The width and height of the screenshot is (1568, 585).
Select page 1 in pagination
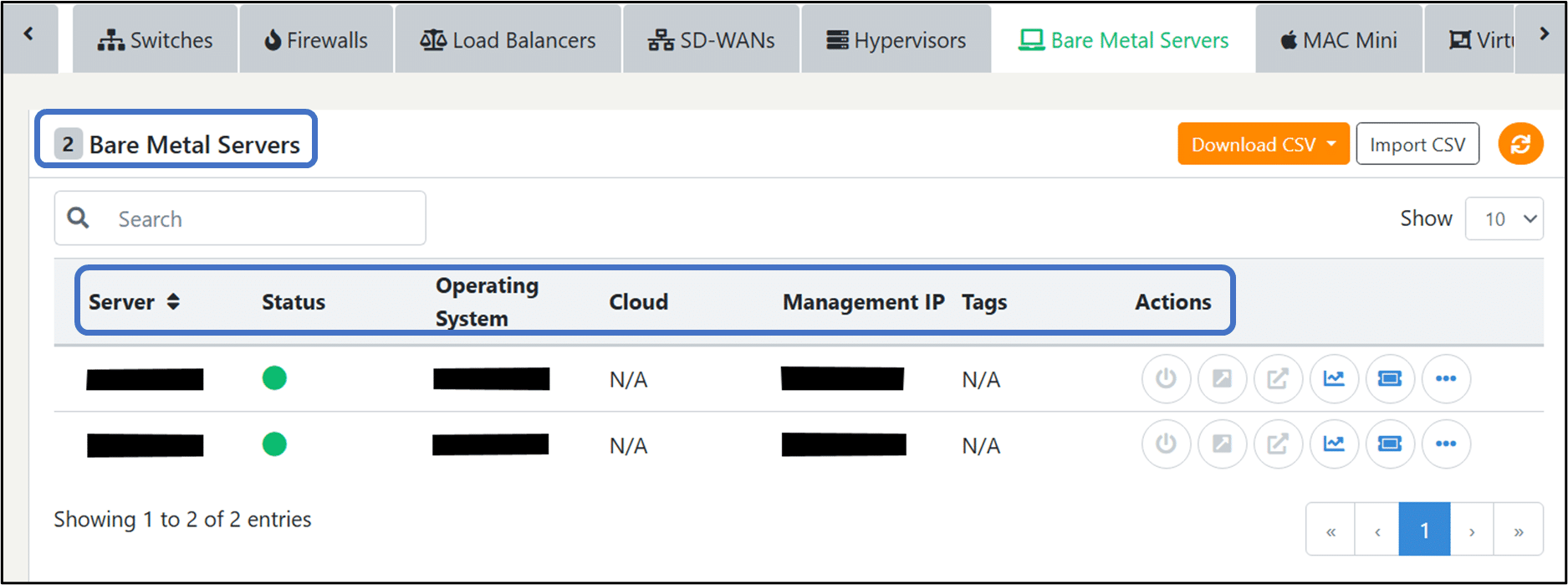(1424, 530)
